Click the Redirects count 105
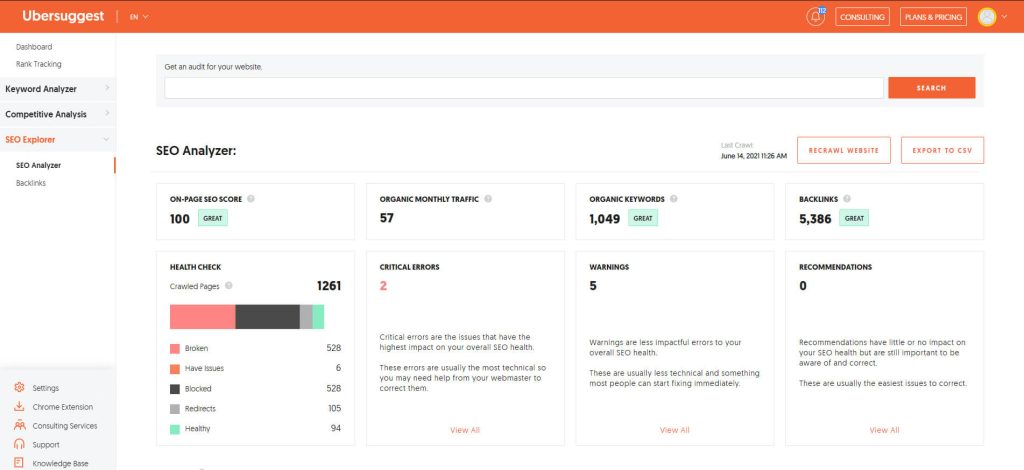The width and height of the screenshot is (1024, 470). pyautogui.click(x=334, y=409)
